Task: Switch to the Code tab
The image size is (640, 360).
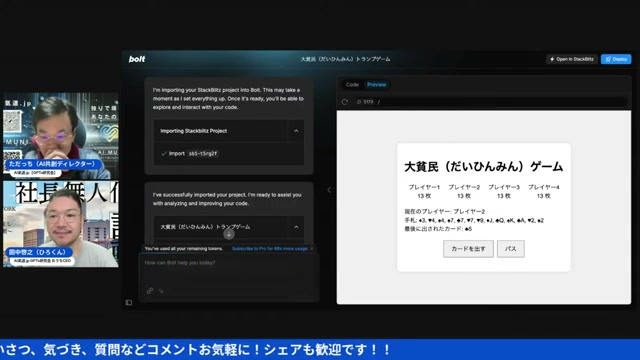Action: (x=352, y=84)
